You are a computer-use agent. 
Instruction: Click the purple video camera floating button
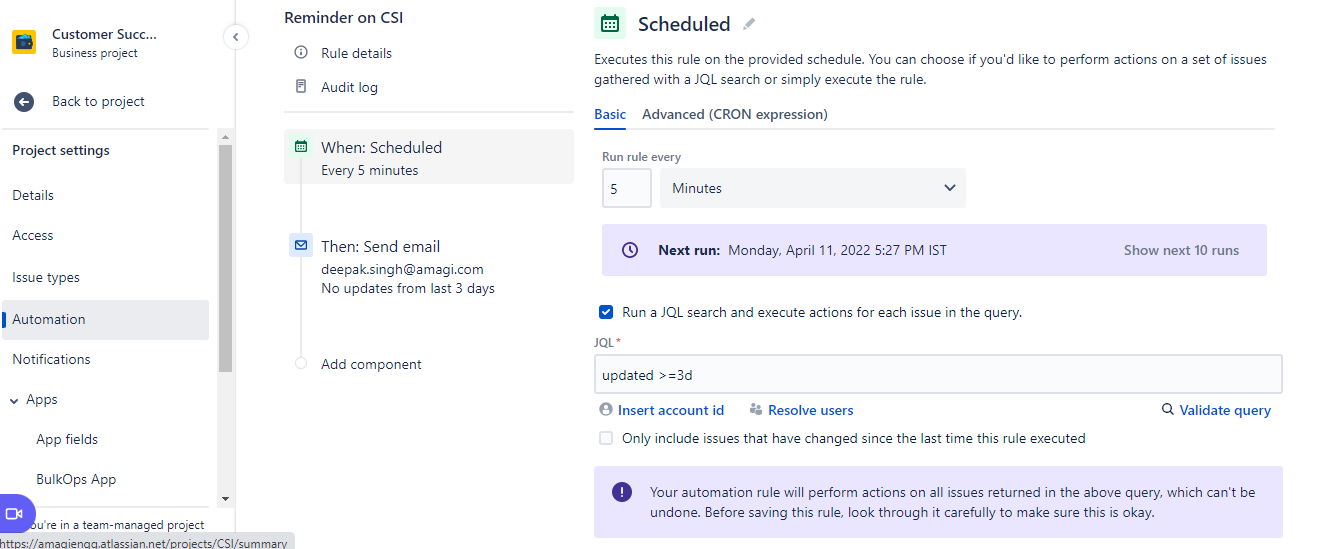click(14, 514)
